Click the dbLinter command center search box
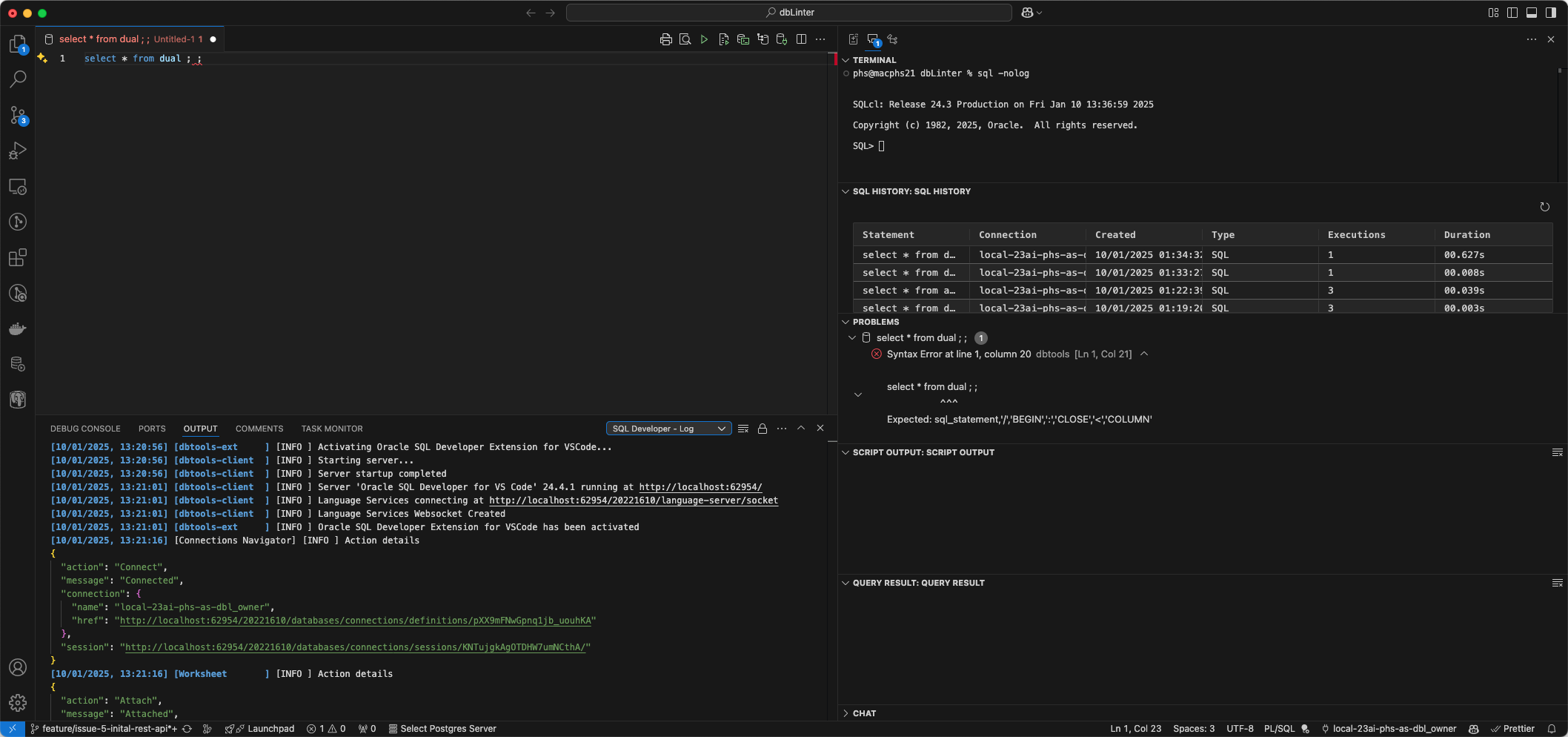 (x=789, y=13)
